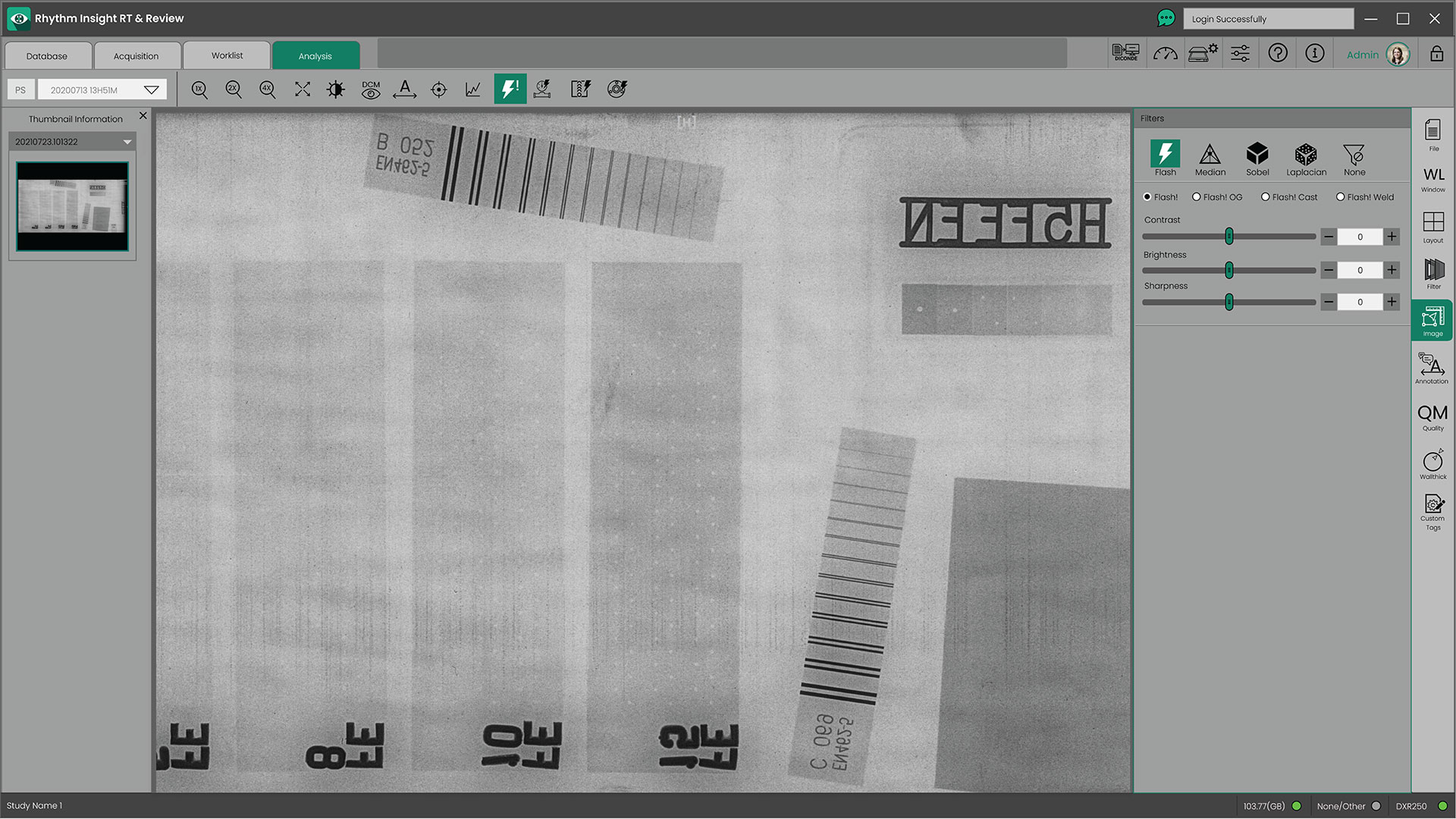Click the Sharpness slider handle
1456x819 pixels.
(1229, 302)
